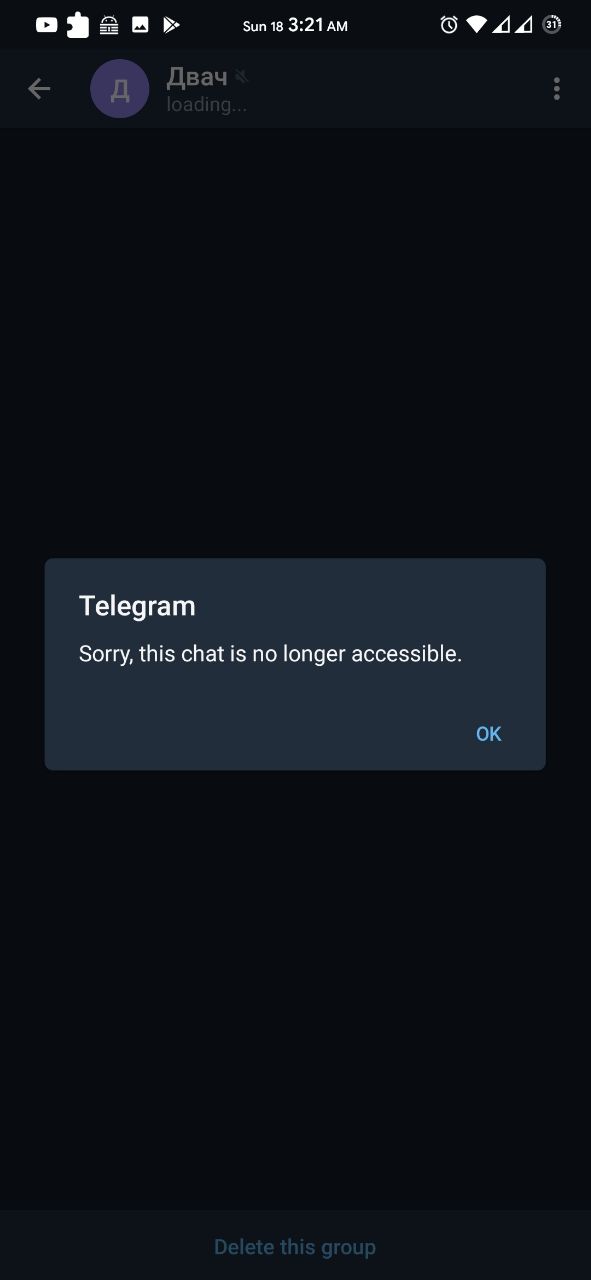Tap the back arrow in chat header
This screenshot has width=591, height=1280.
tap(39, 89)
